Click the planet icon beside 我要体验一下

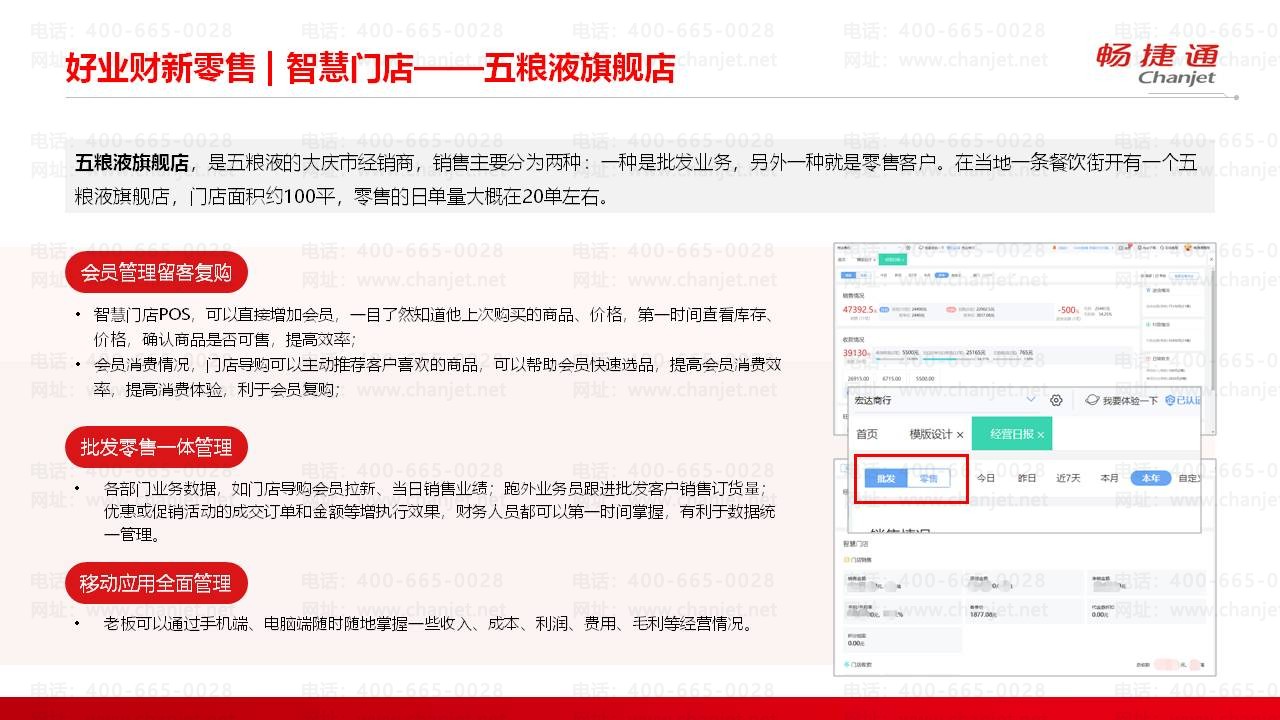point(1092,400)
